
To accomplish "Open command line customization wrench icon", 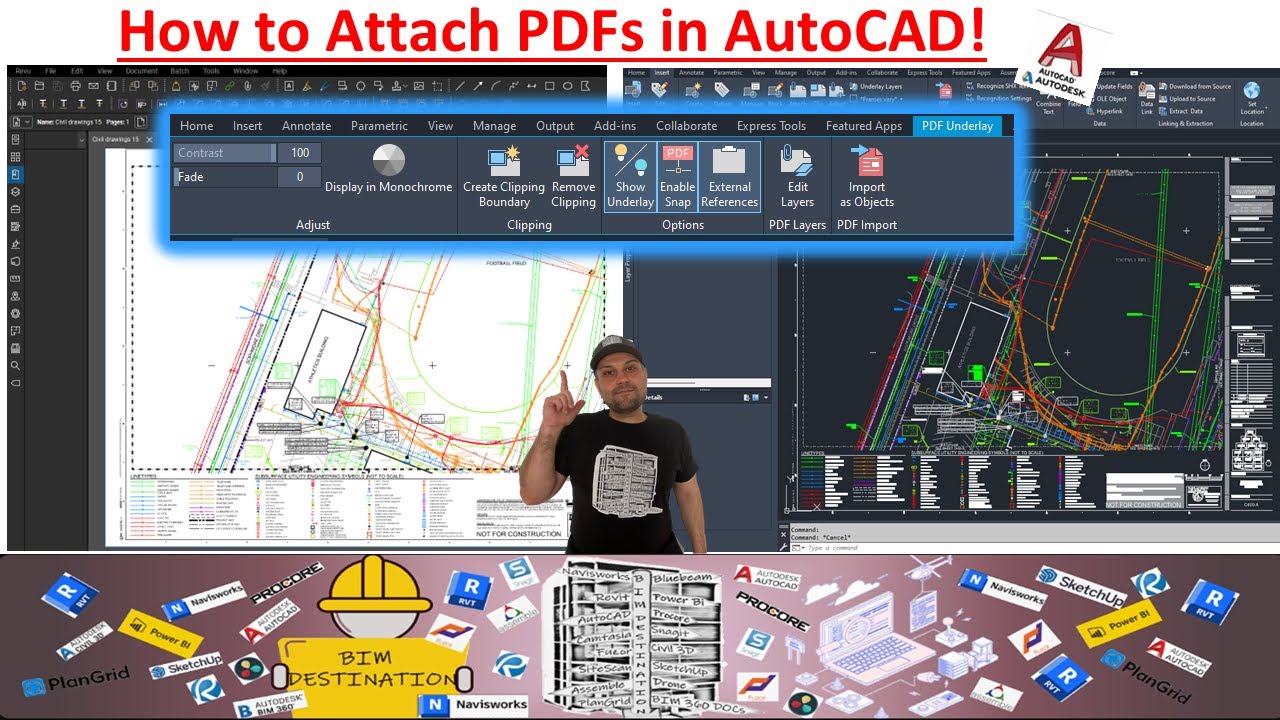I will coord(783,547).
